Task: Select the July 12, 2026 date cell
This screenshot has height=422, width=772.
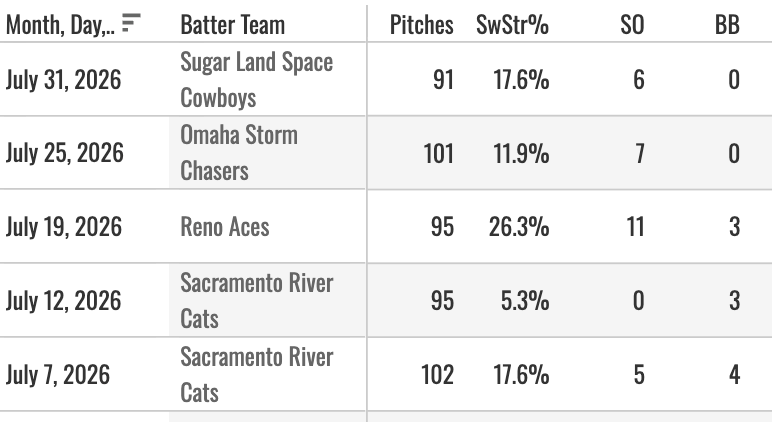Action: [63, 300]
